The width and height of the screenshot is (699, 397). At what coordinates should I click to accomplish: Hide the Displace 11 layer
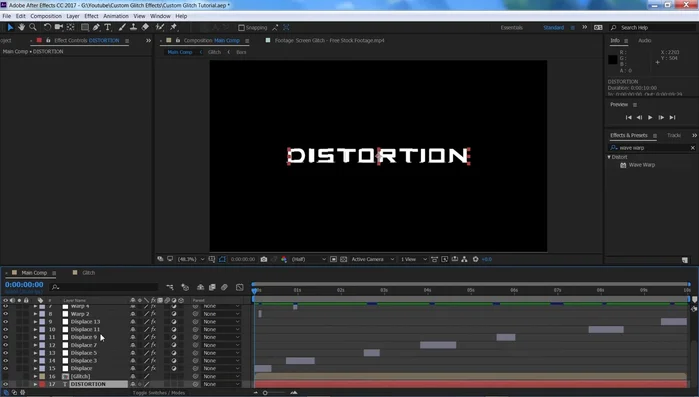pos(5,330)
